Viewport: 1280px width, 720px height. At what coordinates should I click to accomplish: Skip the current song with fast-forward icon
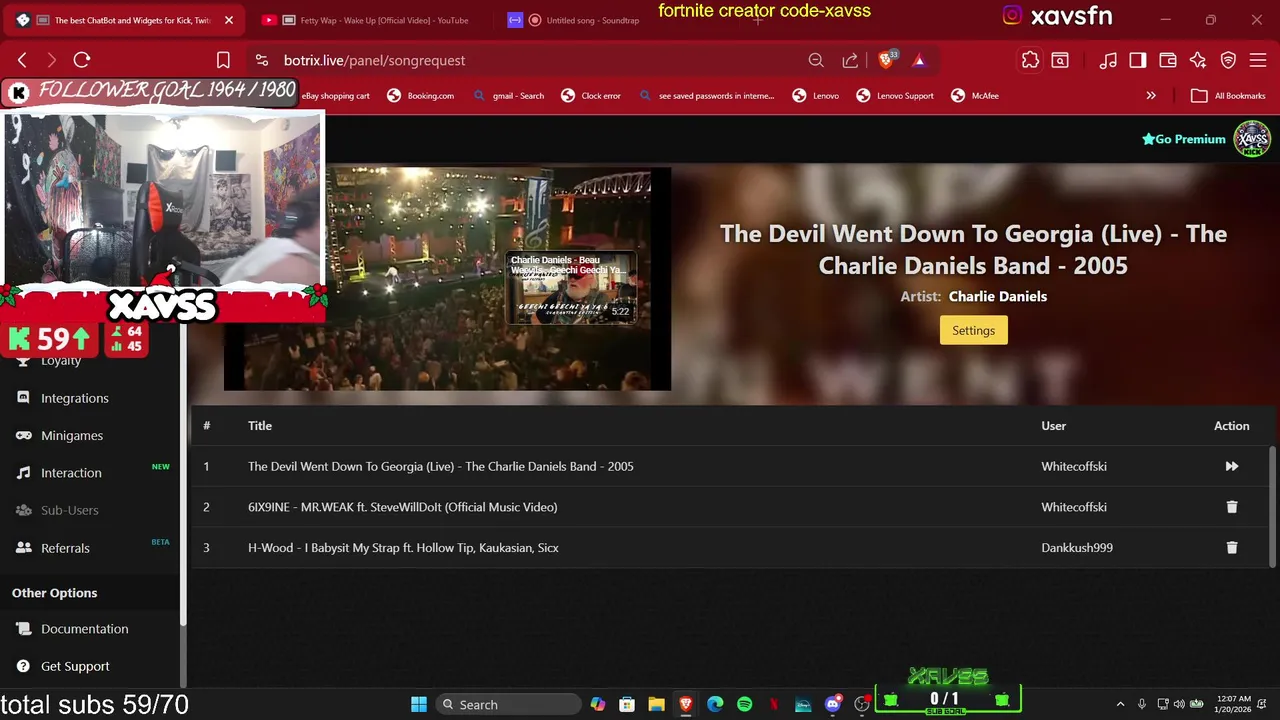coord(1232,466)
